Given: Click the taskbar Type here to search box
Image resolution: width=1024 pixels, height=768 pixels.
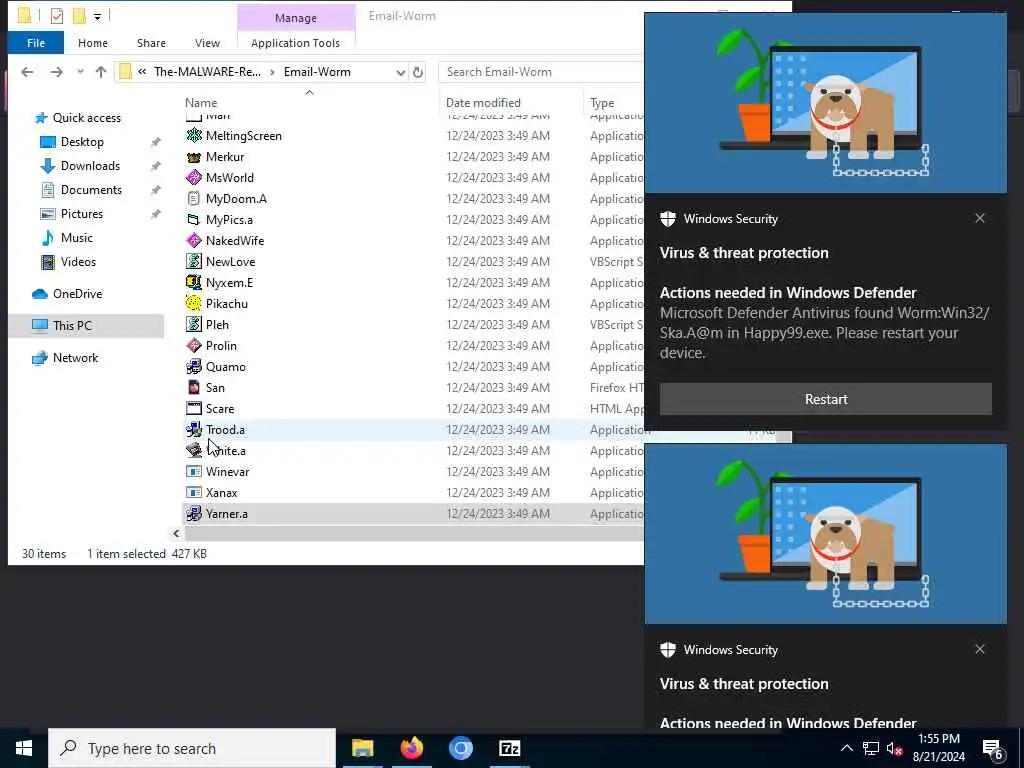Looking at the screenshot, I should [x=192, y=748].
